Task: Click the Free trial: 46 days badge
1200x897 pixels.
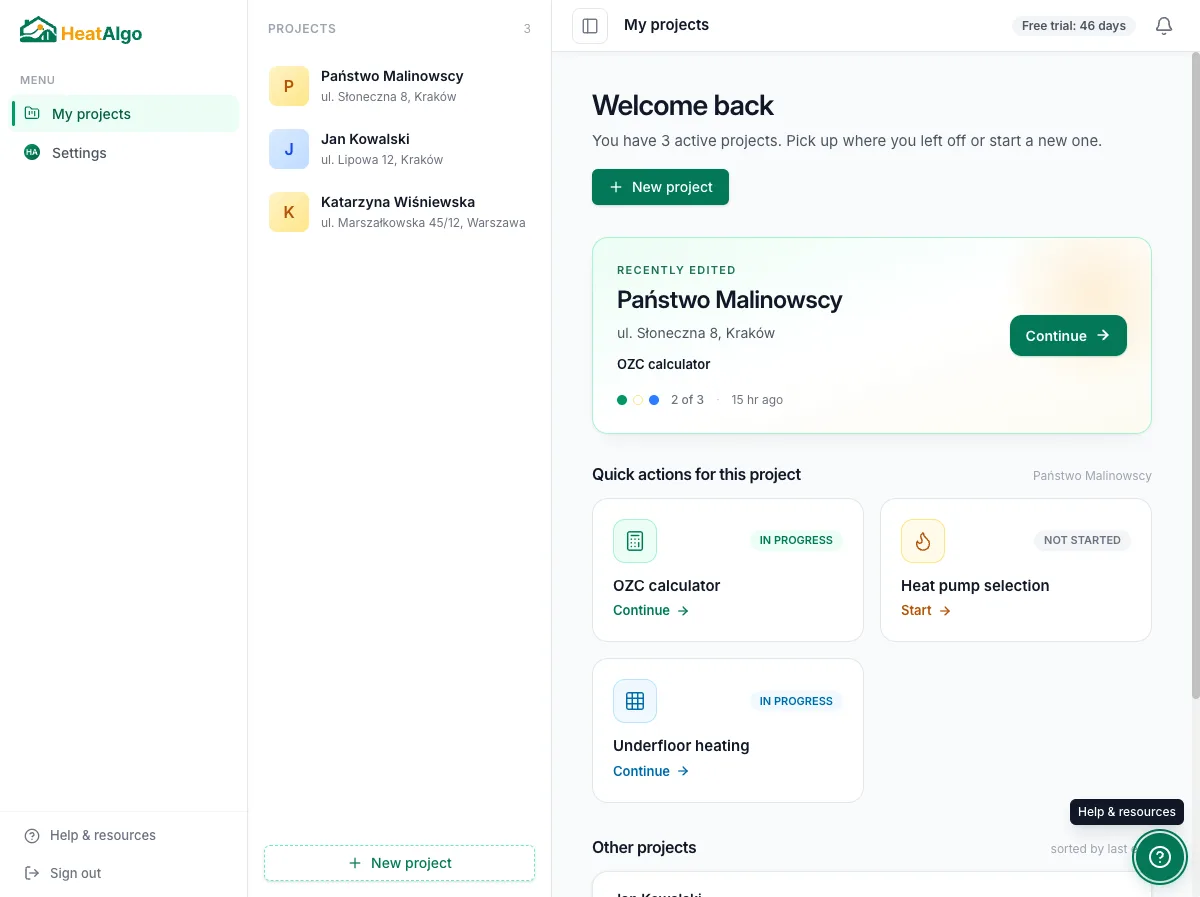Action: coord(1074,26)
